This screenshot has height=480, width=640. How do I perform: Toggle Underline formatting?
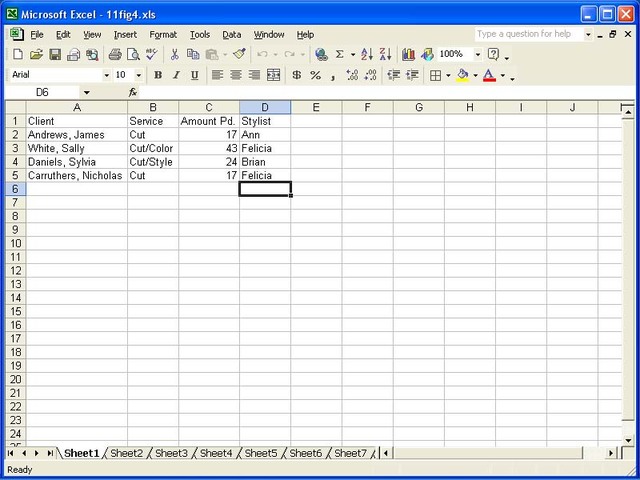(x=195, y=75)
